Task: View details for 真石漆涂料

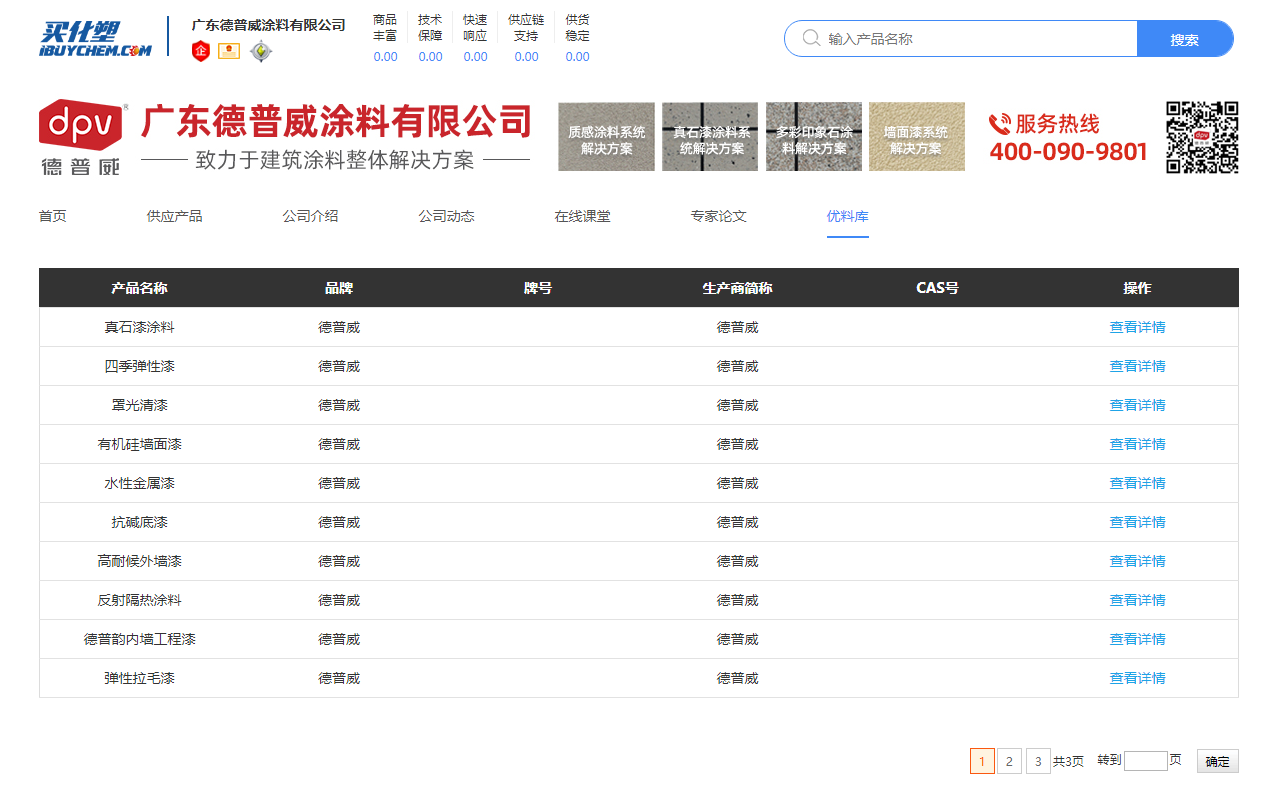Action: pos(1137,327)
